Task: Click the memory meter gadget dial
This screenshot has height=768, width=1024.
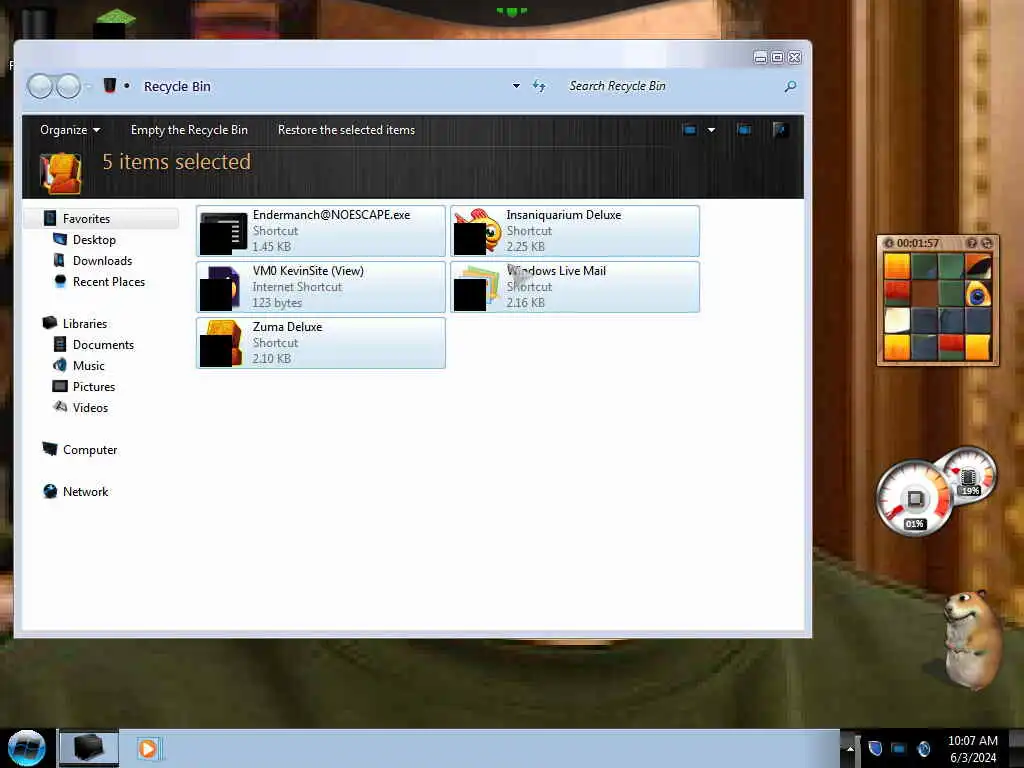Action: pos(969,475)
